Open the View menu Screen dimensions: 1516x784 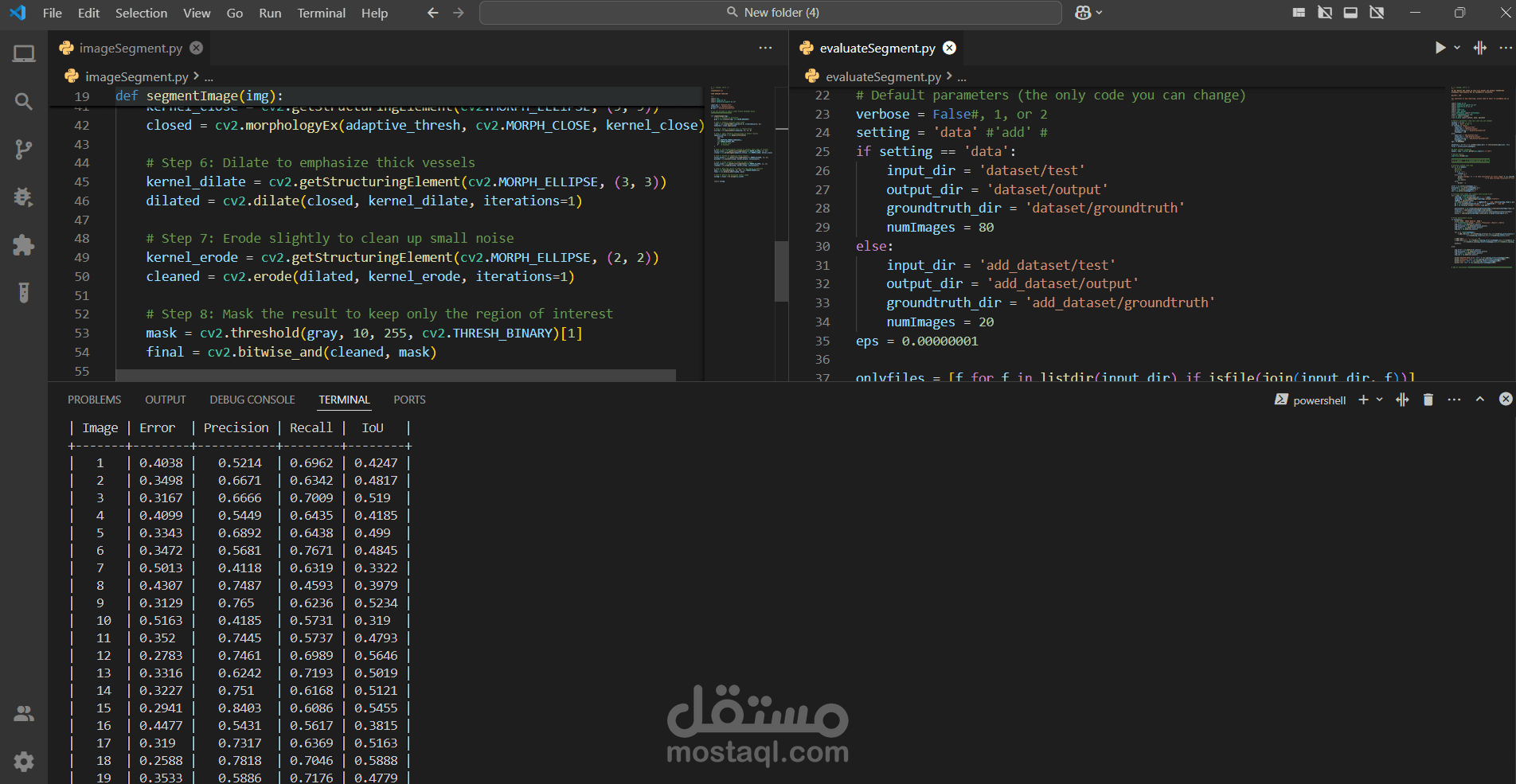(197, 13)
